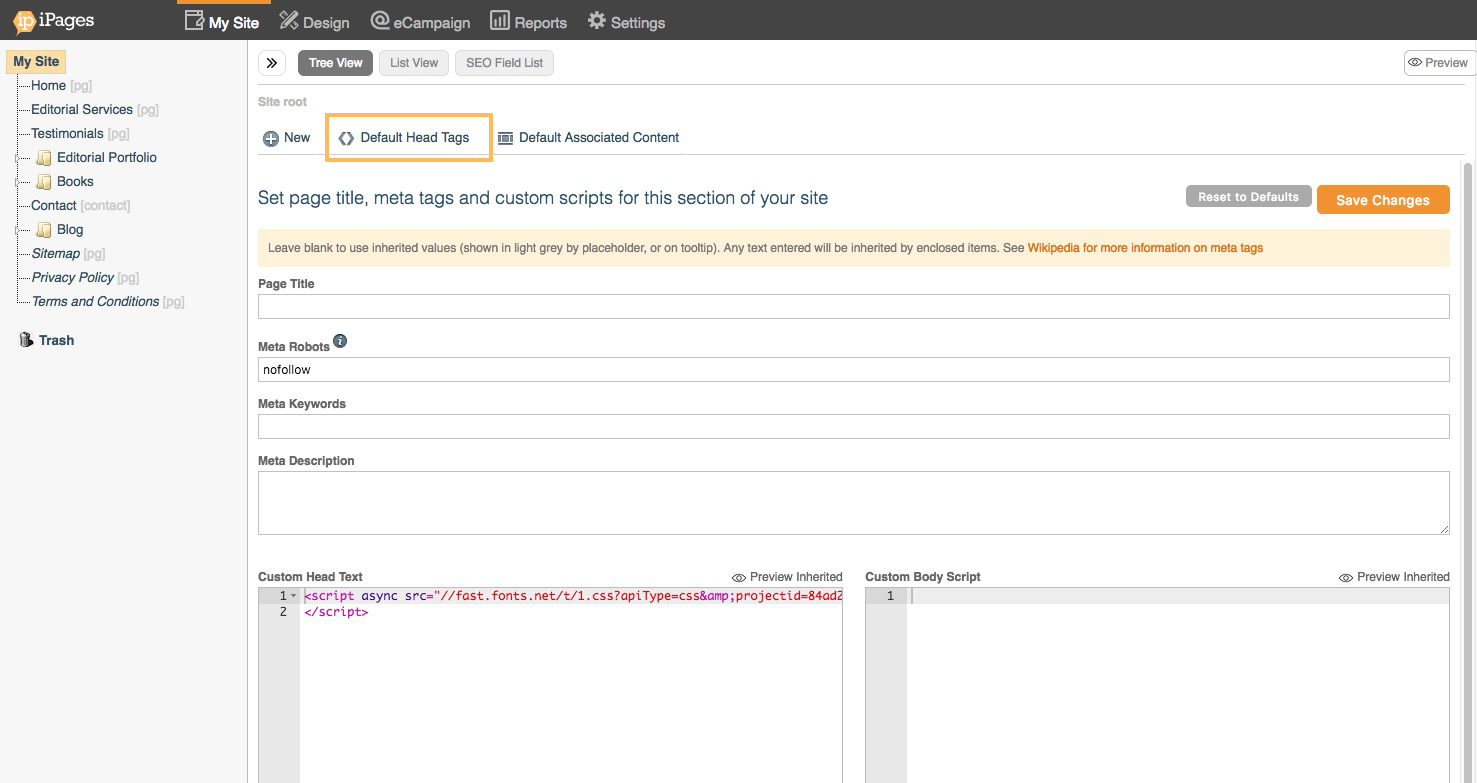Toggle Preview Inherited for Custom Body Script

click(x=1394, y=577)
